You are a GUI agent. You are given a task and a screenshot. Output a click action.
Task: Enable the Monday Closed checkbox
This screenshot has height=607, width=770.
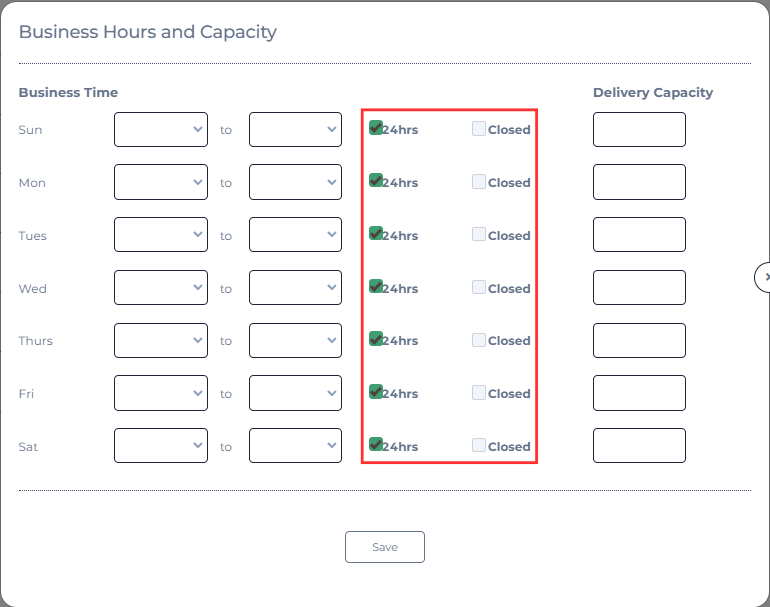tap(479, 181)
